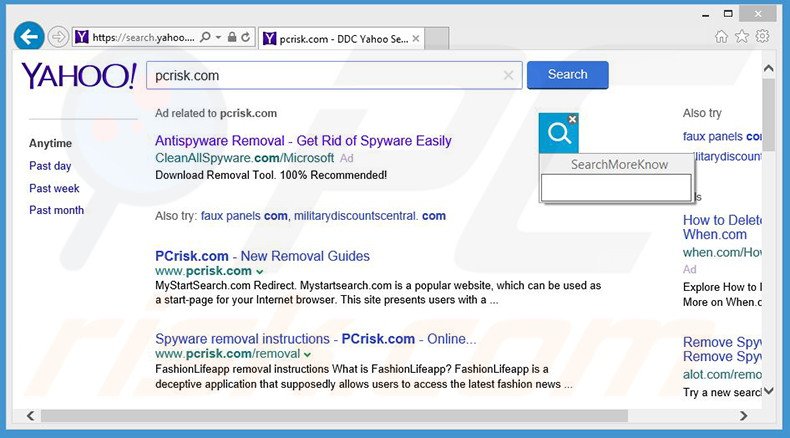Open PCrisk.com - New Removal Guides result
The height and width of the screenshot is (438, 790).
tap(262, 256)
